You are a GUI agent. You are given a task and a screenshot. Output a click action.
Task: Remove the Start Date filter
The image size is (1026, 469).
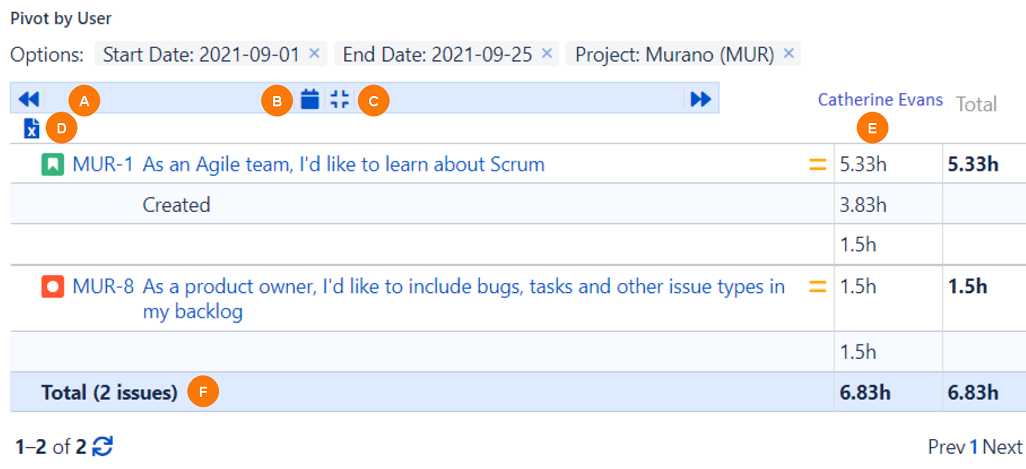click(314, 54)
